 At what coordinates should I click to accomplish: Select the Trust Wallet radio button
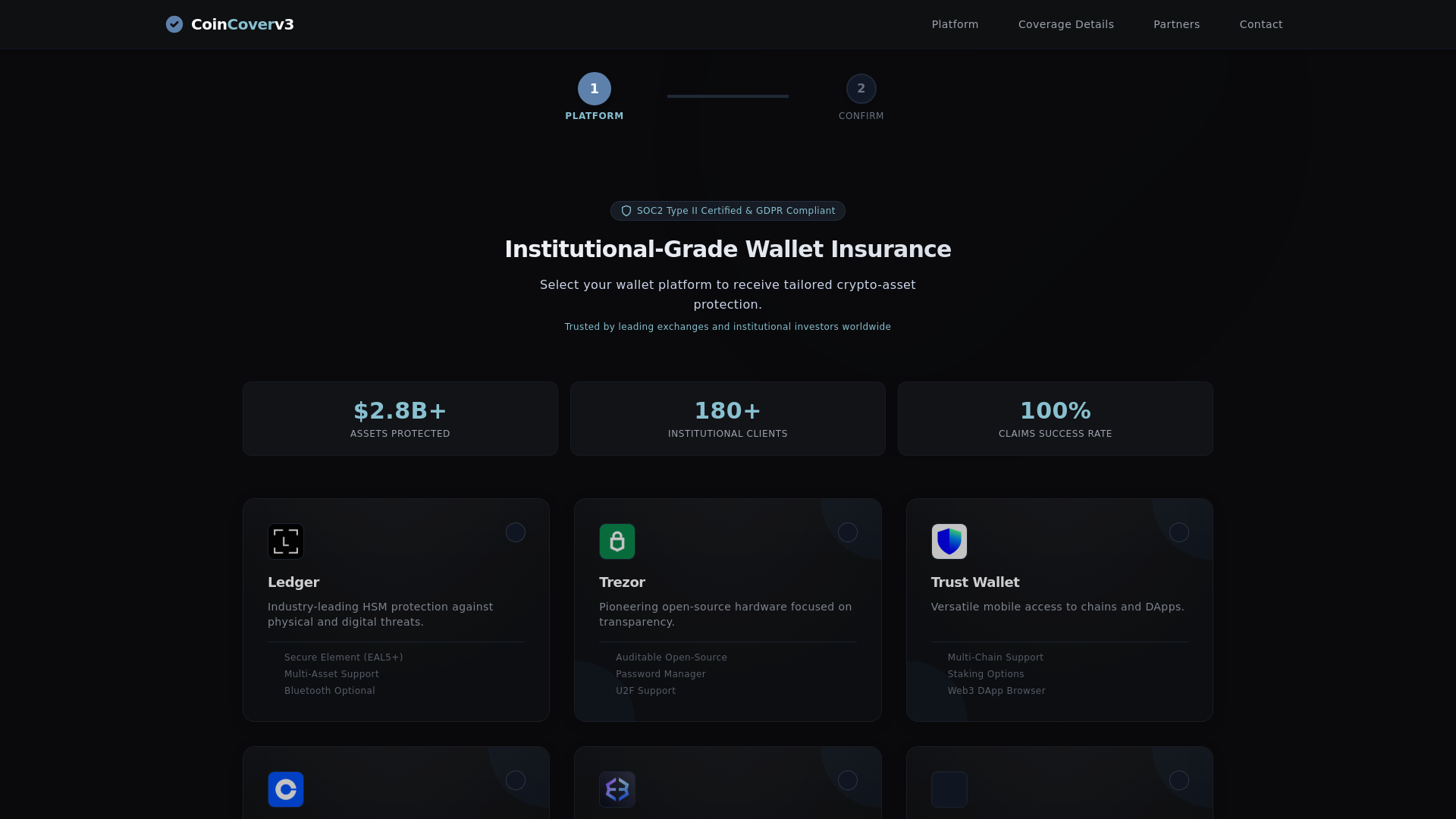point(1179,532)
